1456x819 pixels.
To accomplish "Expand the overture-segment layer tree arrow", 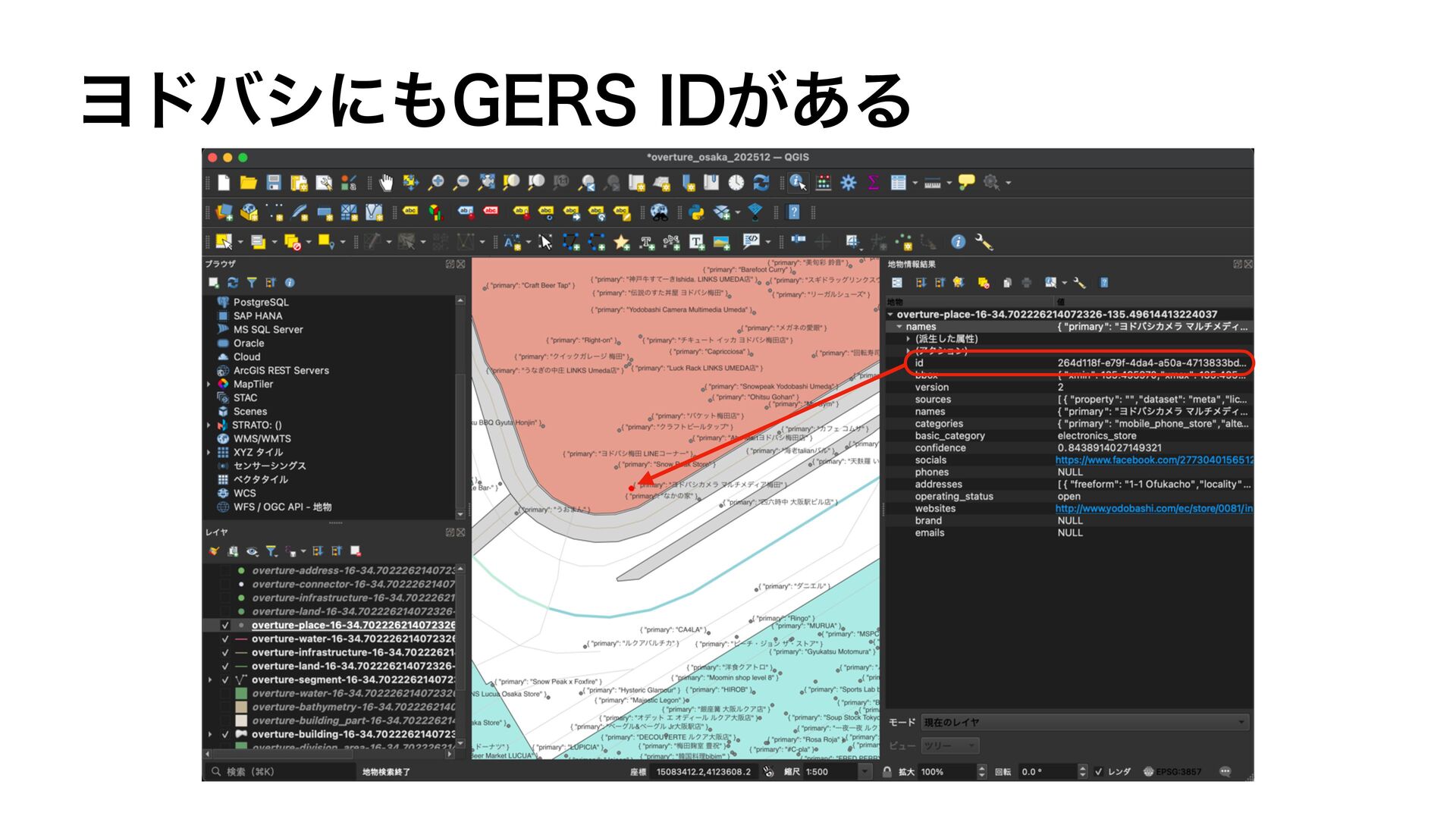I will (x=211, y=680).
